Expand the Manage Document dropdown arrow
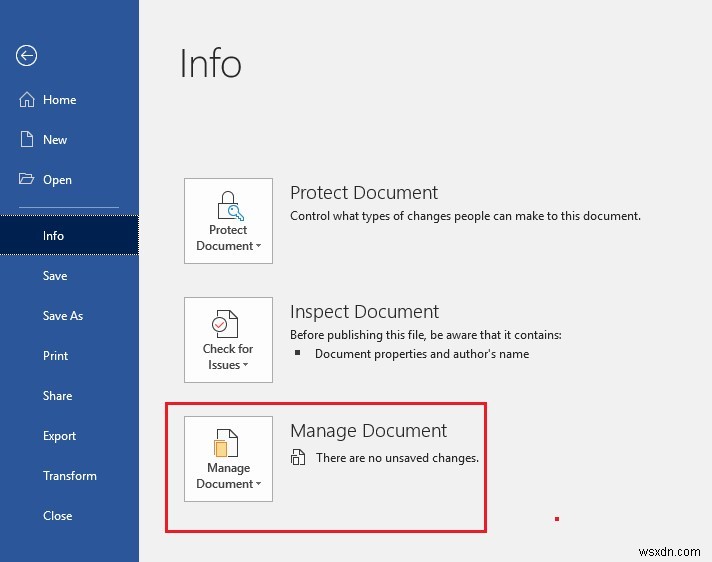The height and width of the screenshot is (562, 712). (x=258, y=483)
